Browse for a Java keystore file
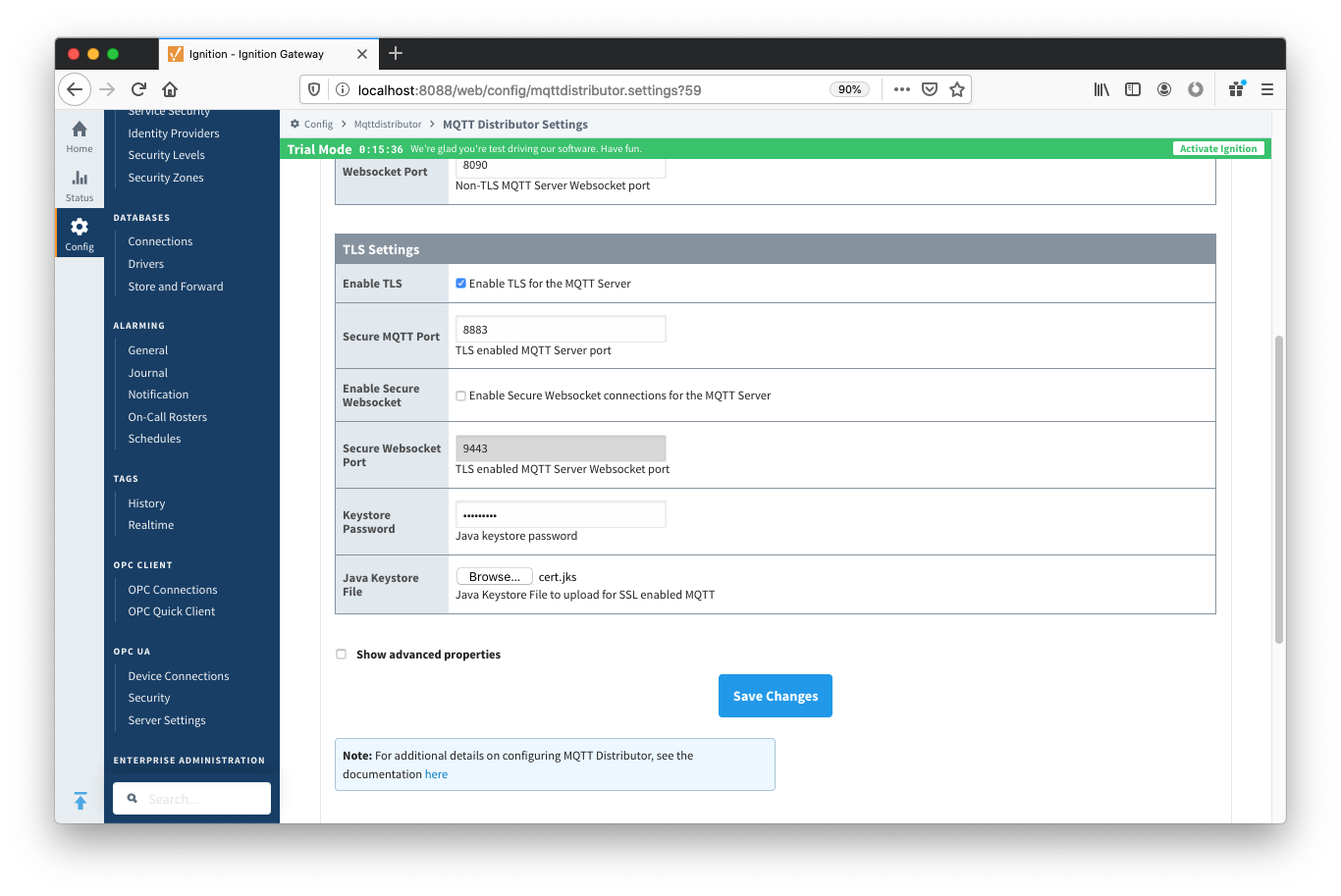This screenshot has width=1341, height=896. coord(495,577)
